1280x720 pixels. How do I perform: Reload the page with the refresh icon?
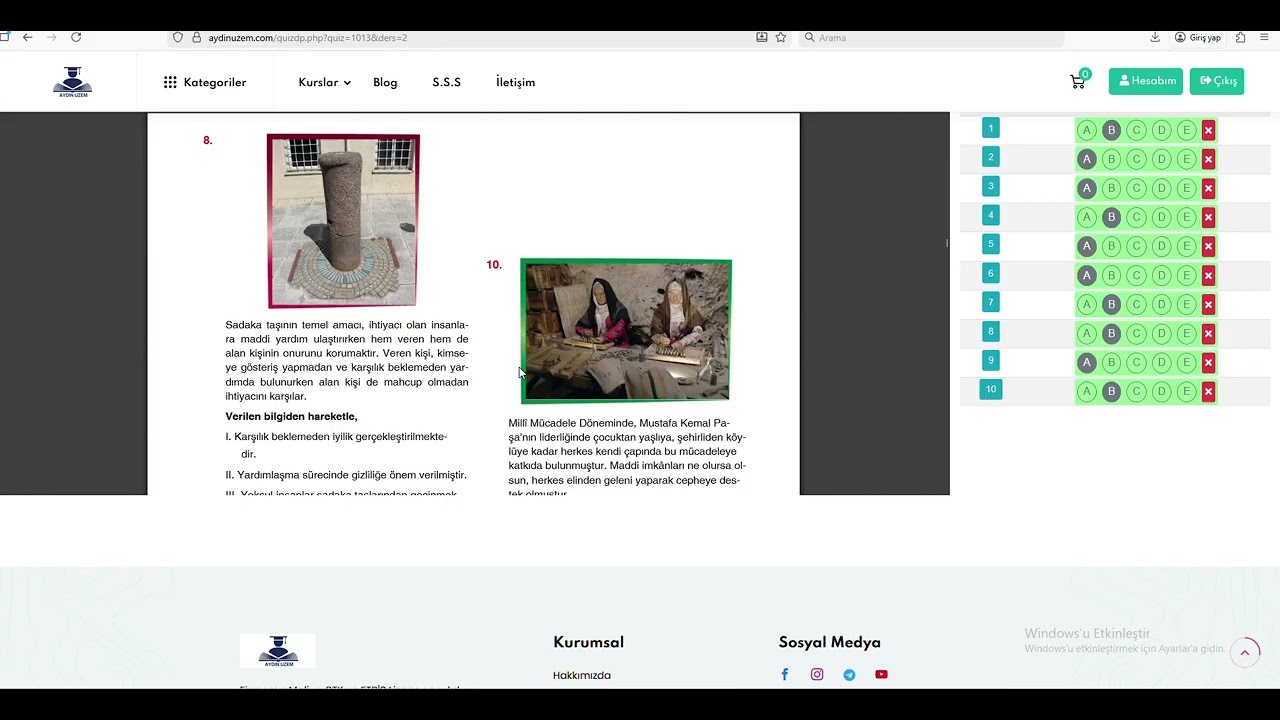point(76,37)
